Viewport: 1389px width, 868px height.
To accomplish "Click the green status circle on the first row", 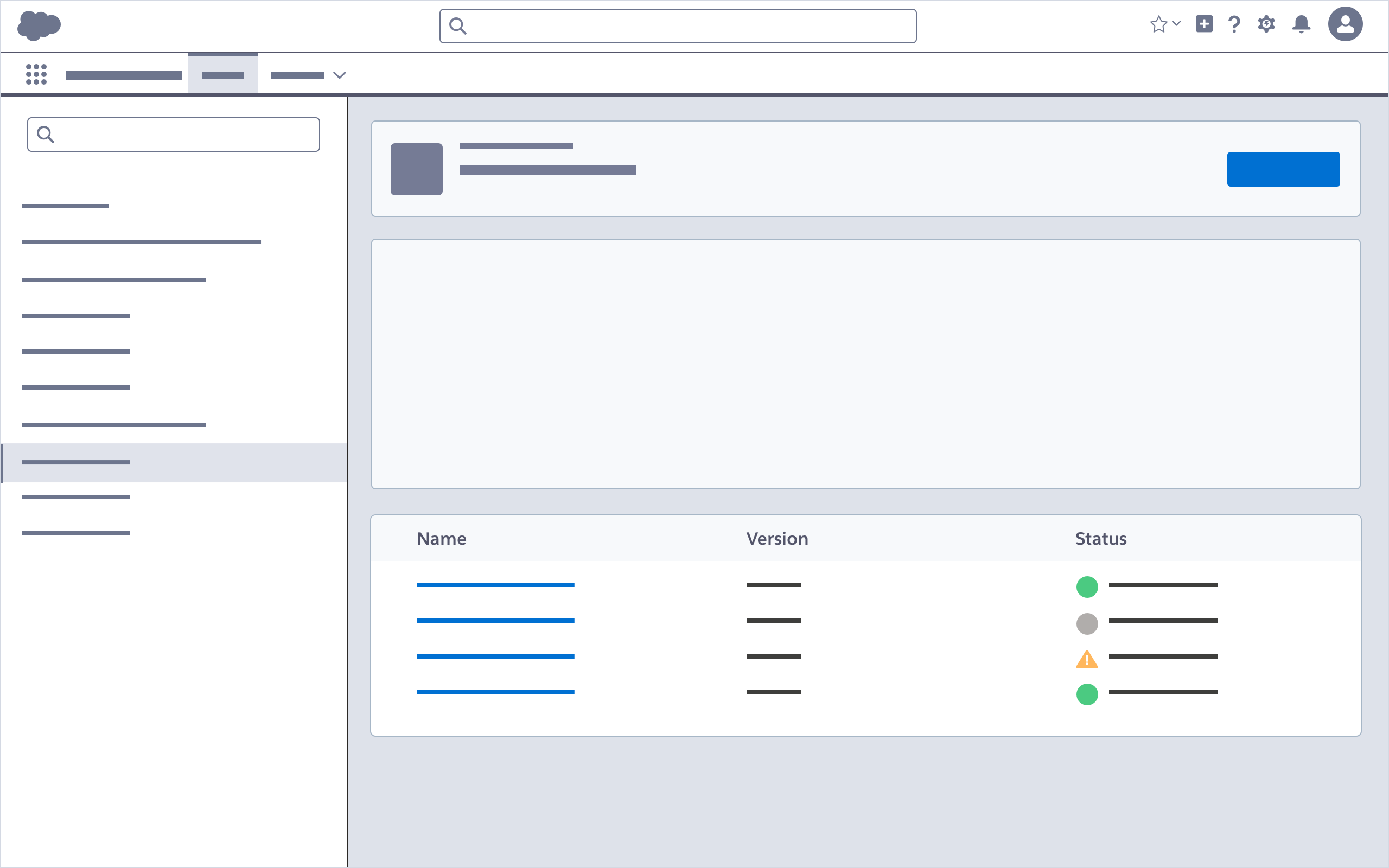I will (x=1087, y=586).
